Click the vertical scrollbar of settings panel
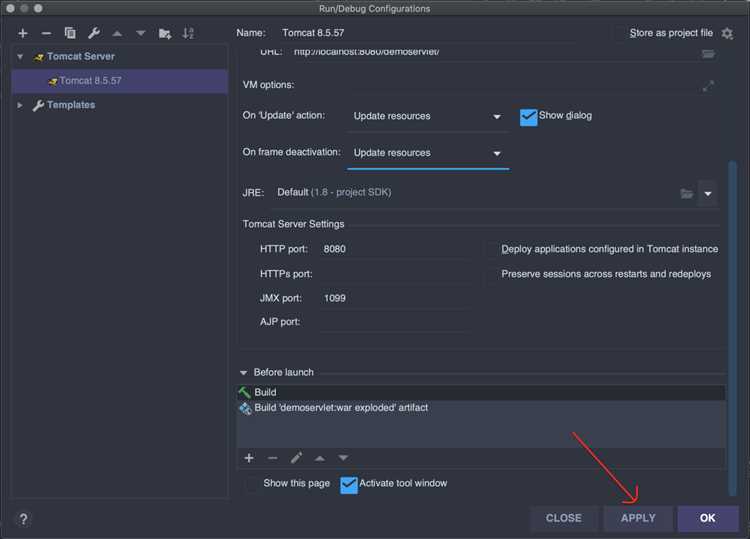Viewport: 750px width, 539px height. coord(732,328)
